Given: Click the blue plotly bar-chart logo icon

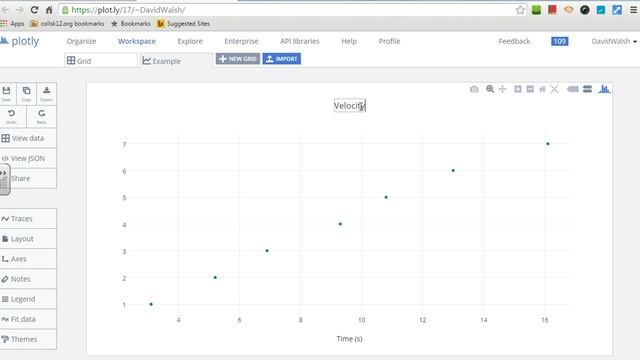Looking at the screenshot, I should (604, 89).
